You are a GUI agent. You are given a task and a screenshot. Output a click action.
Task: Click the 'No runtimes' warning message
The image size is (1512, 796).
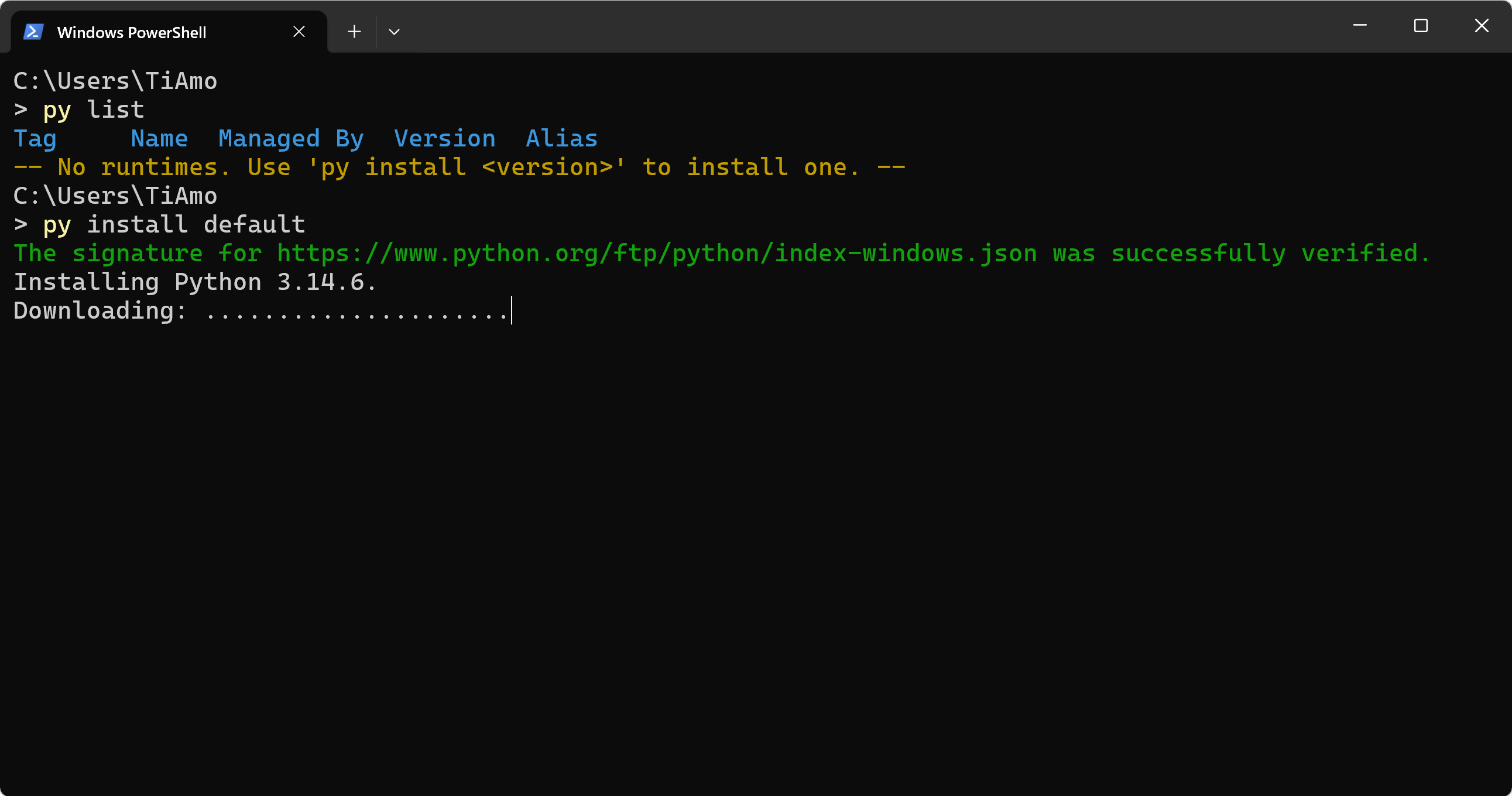[459, 168]
